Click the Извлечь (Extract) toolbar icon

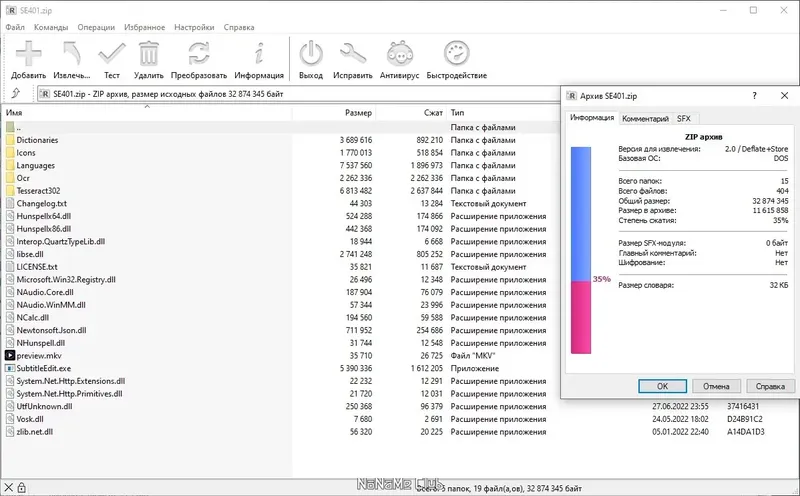[71, 54]
